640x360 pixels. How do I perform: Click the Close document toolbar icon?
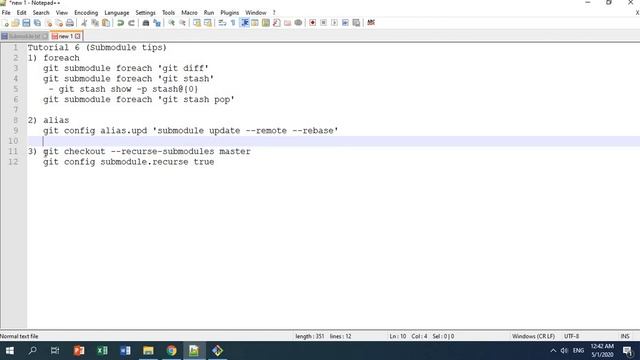click(x=48, y=23)
